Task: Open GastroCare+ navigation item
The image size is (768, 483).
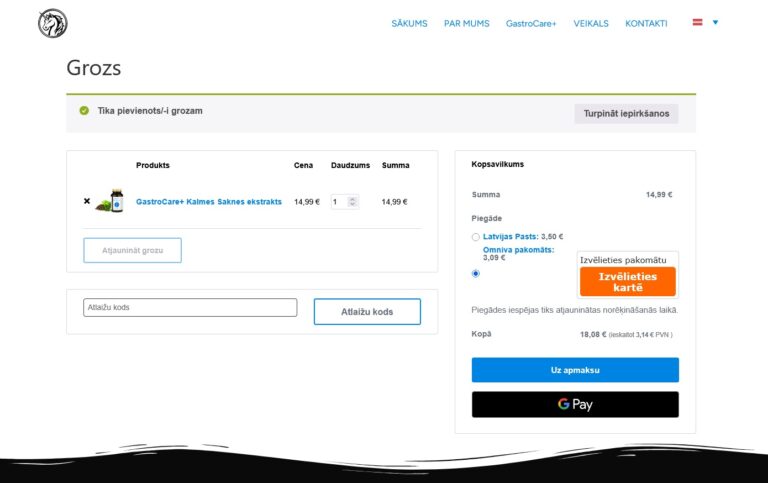Action: pyautogui.click(x=531, y=24)
